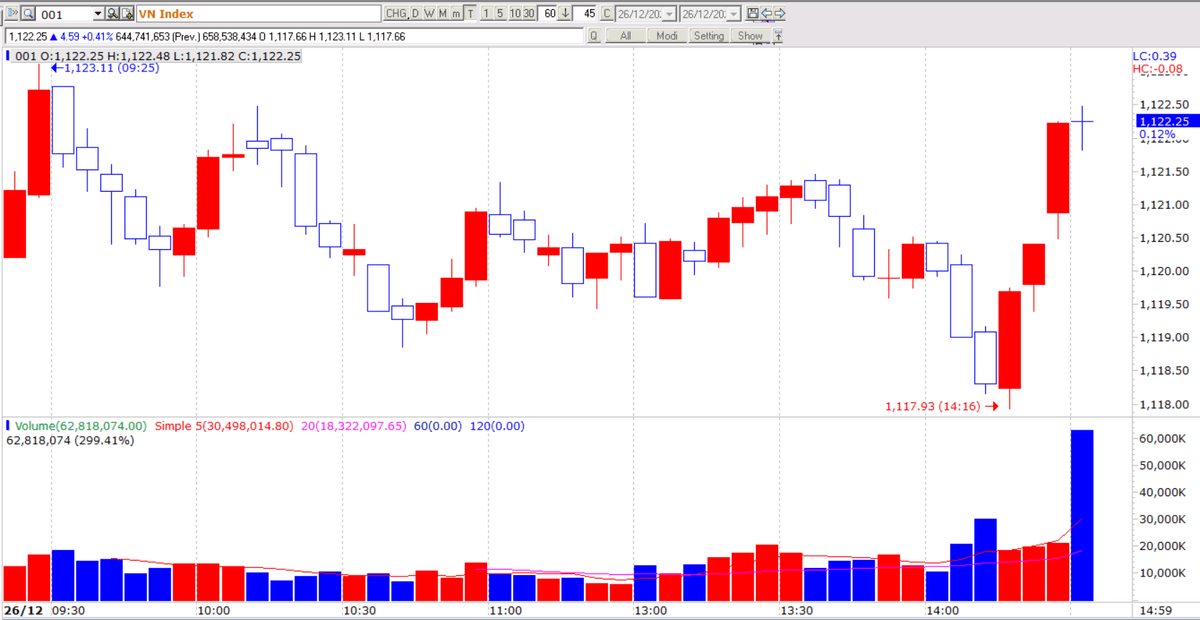Switch to the daily D period
The width and height of the screenshot is (1200, 620).
point(415,14)
